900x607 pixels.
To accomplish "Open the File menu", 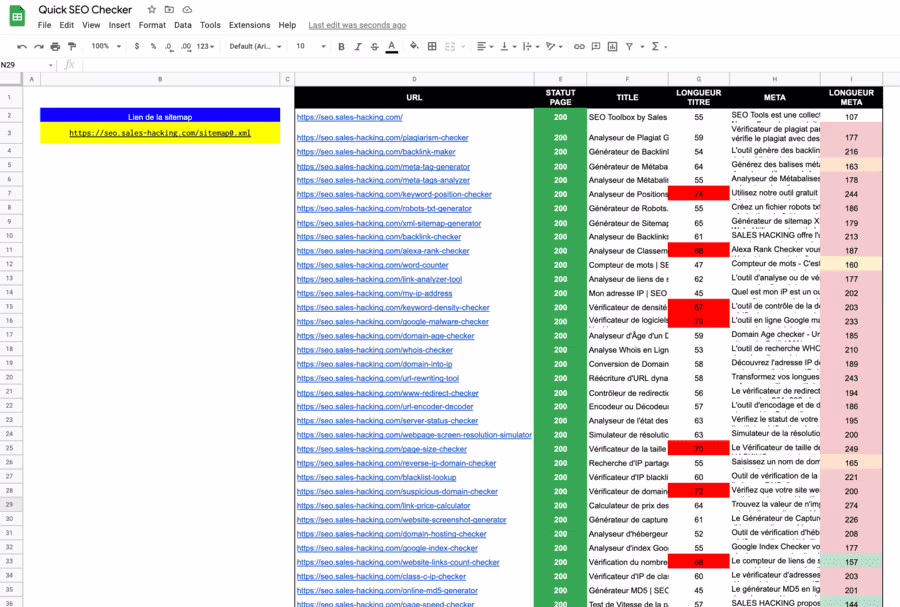I will click(44, 25).
